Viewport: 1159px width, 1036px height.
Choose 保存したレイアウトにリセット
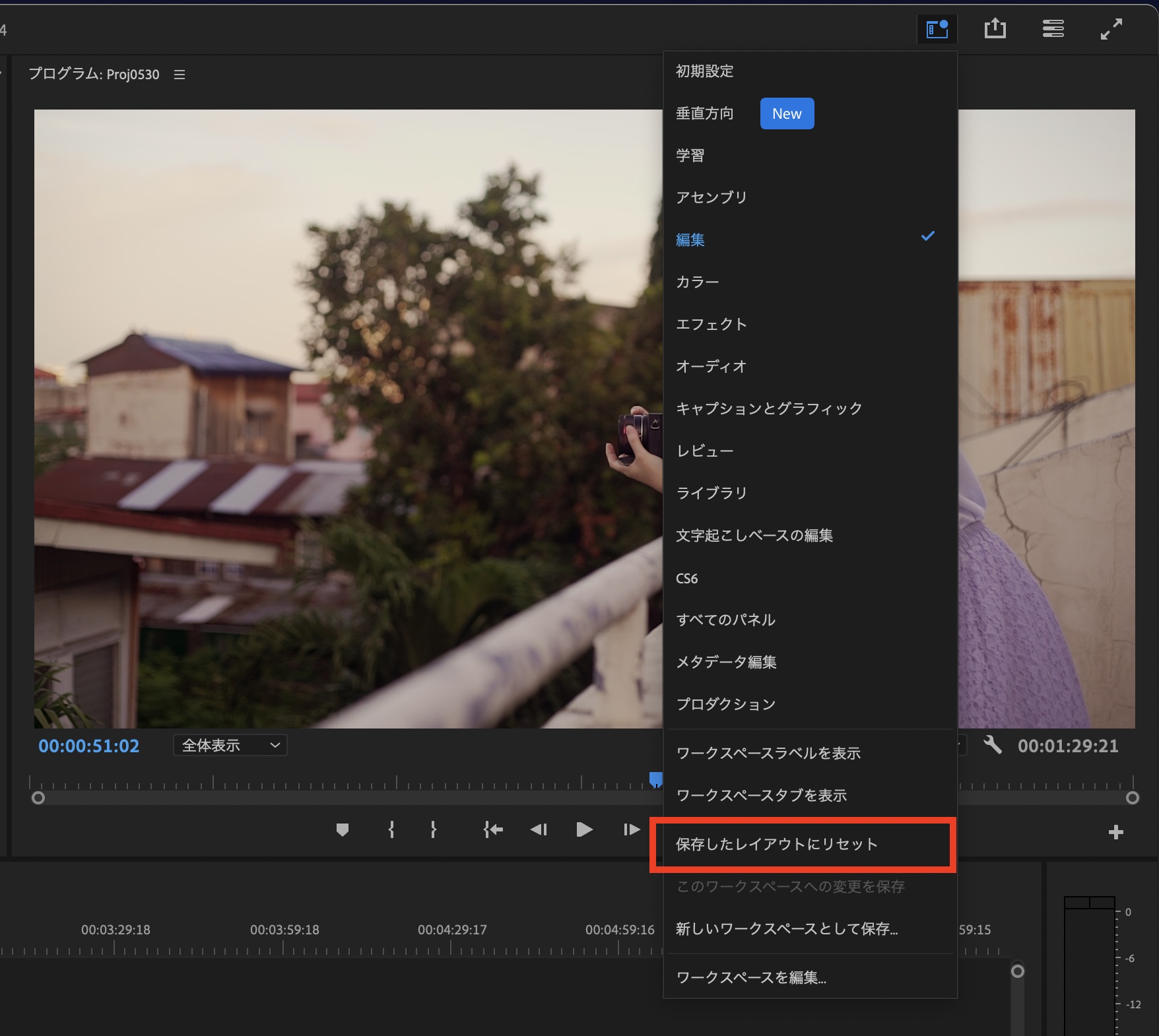(x=777, y=844)
